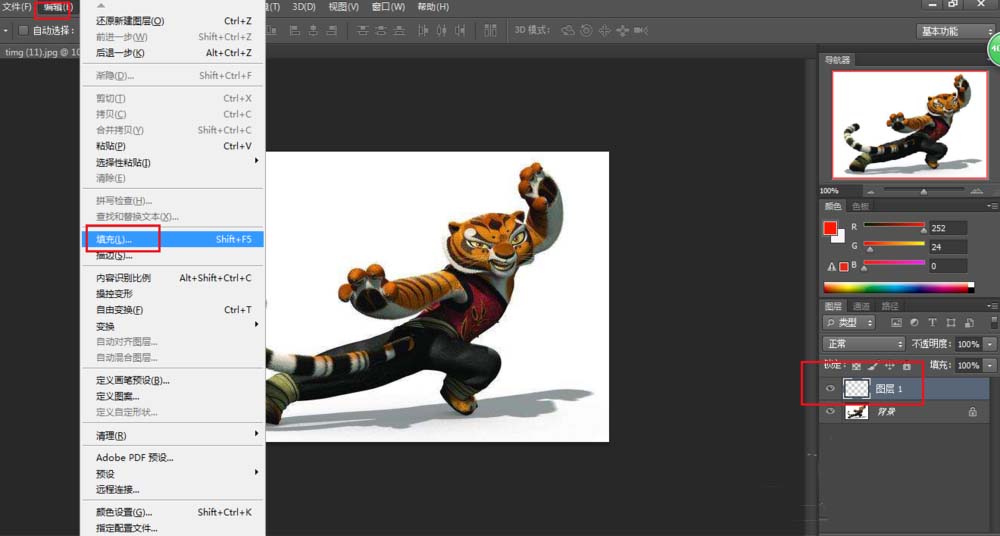Image resolution: width=1000 pixels, height=536 pixels.
Task: Click the out-of-gamut warning triangle icon
Action: (x=830, y=267)
